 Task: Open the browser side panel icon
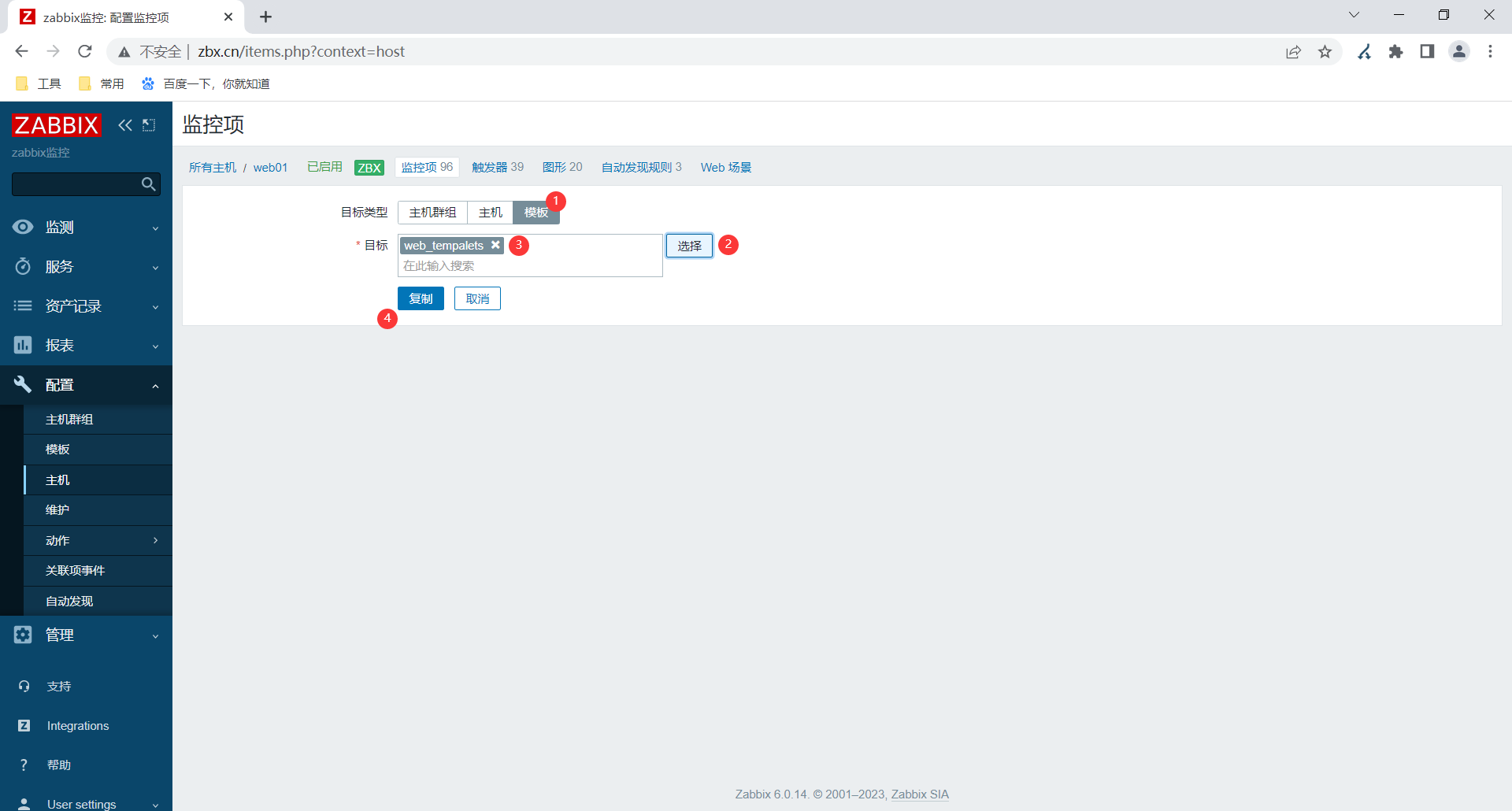coord(1427,52)
